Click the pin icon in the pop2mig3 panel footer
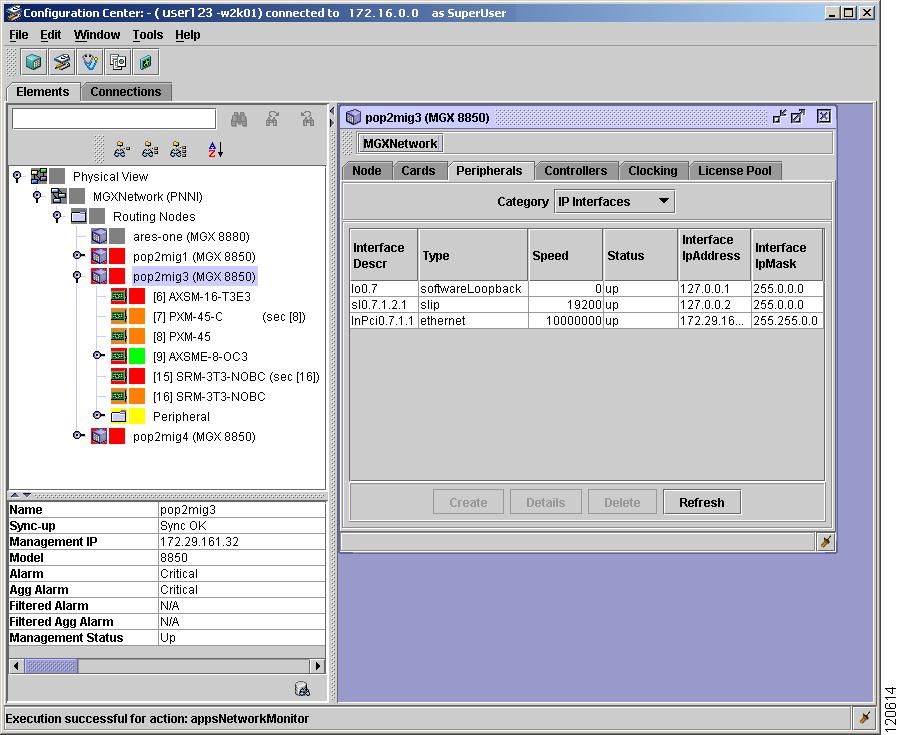 tap(826, 542)
